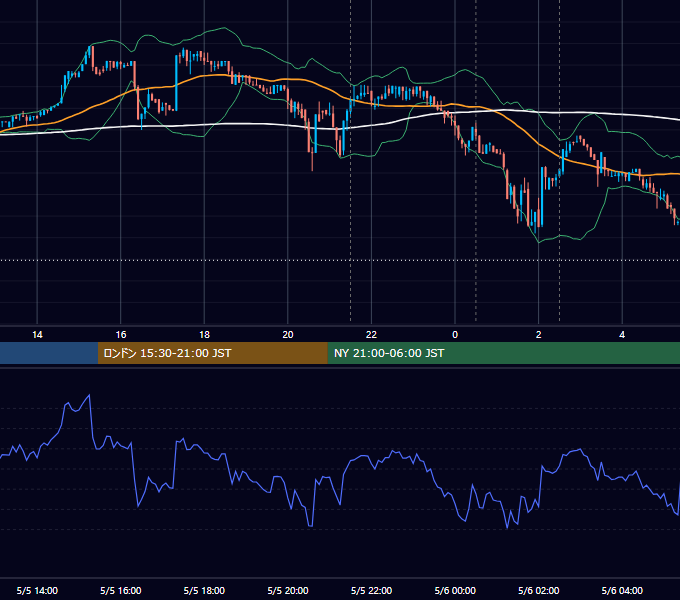The width and height of the screenshot is (680, 600).
Task: Click the 5/5 22:00 date label
Action: 371,590
